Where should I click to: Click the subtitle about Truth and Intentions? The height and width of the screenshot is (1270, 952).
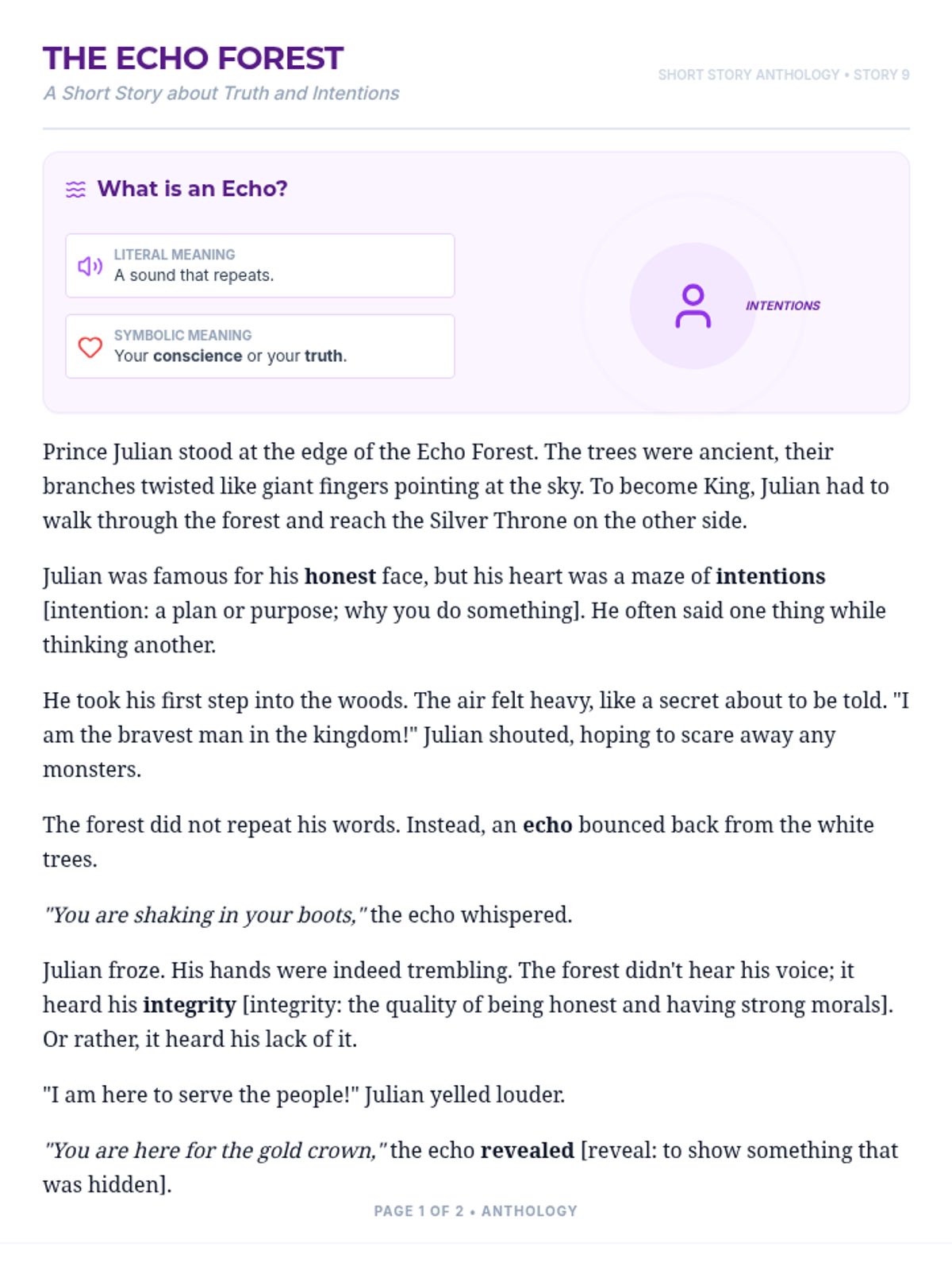[x=221, y=94]
